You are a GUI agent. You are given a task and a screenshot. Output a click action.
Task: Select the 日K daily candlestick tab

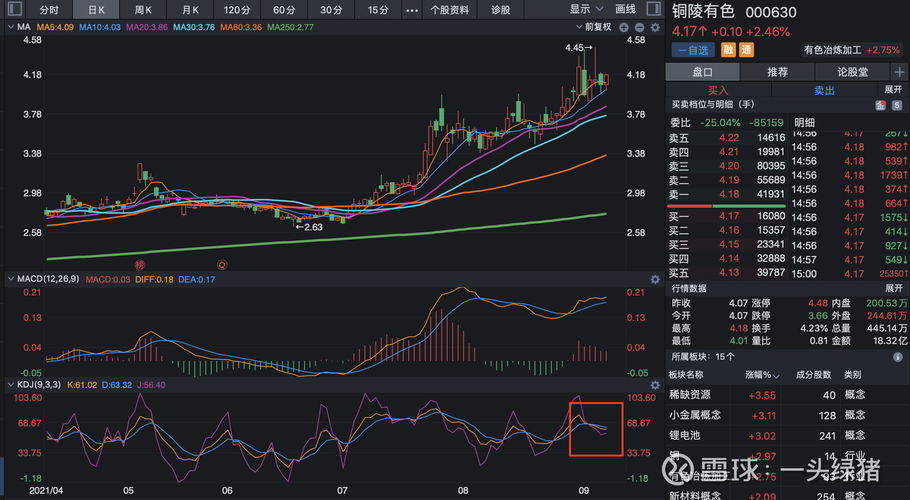[96, 10]
